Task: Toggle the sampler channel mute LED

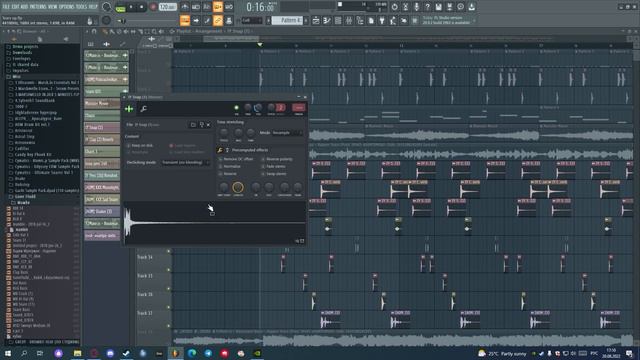Action: (x=236, y=108)
